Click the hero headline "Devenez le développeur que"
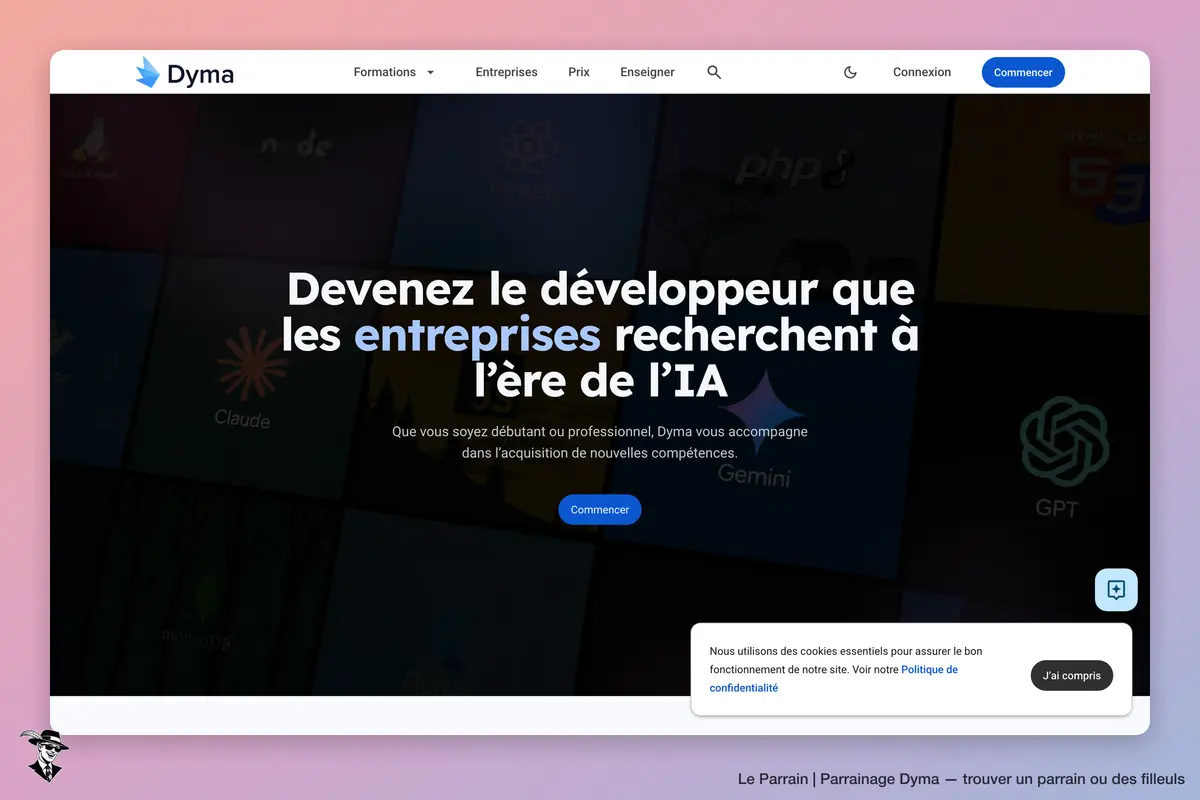 [600, 289]
